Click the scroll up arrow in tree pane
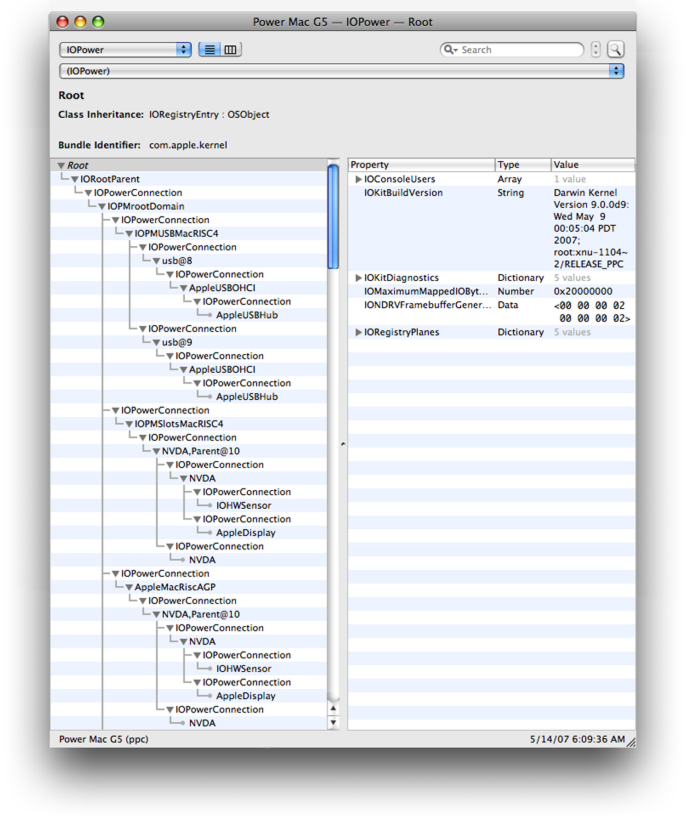 [333, 708]
